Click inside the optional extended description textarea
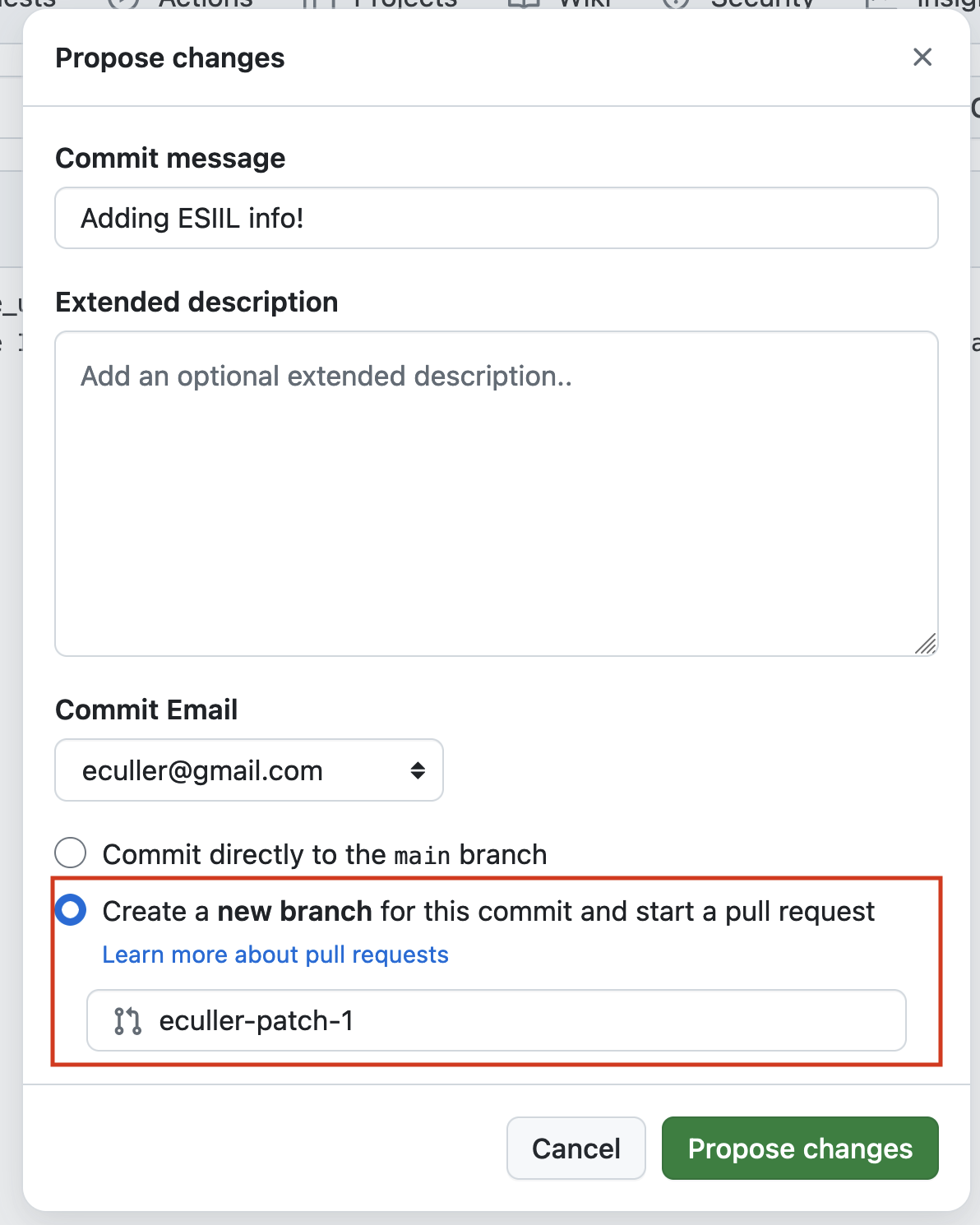The image size is (980, 1225). [497, 493]
